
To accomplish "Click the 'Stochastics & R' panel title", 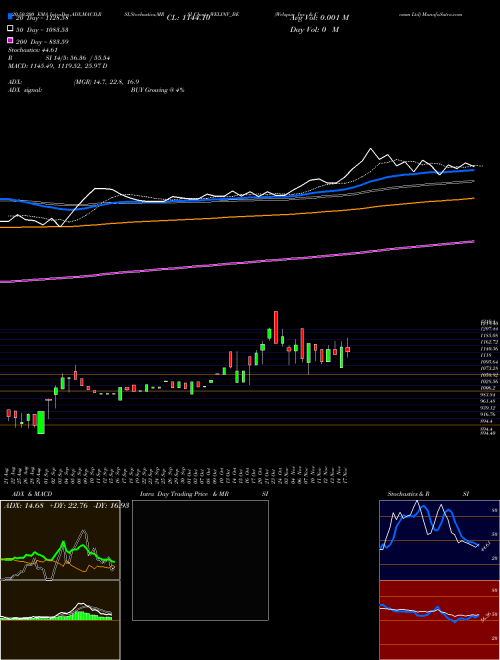I will coord(408,494).
